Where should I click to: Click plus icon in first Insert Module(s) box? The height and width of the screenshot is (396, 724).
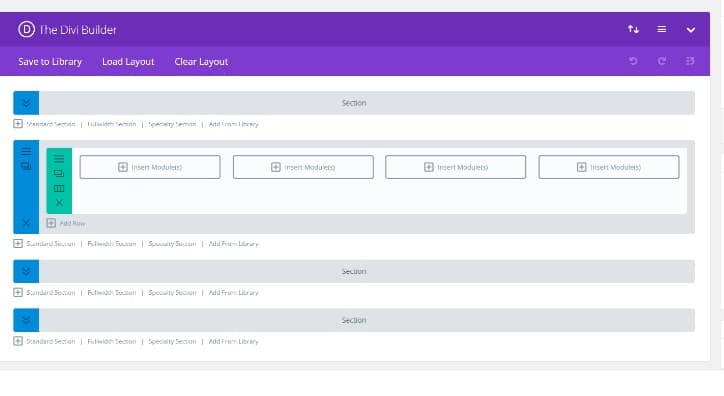coord(123,167)
